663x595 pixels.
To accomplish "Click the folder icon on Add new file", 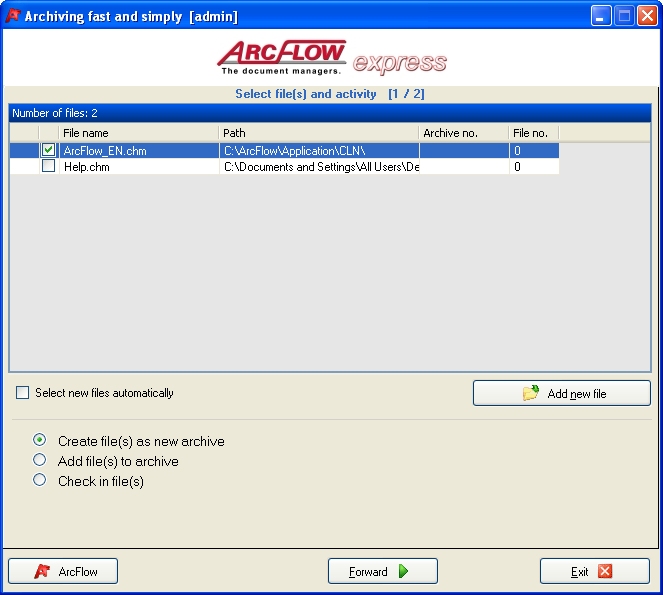I will [x=531, y=393].
